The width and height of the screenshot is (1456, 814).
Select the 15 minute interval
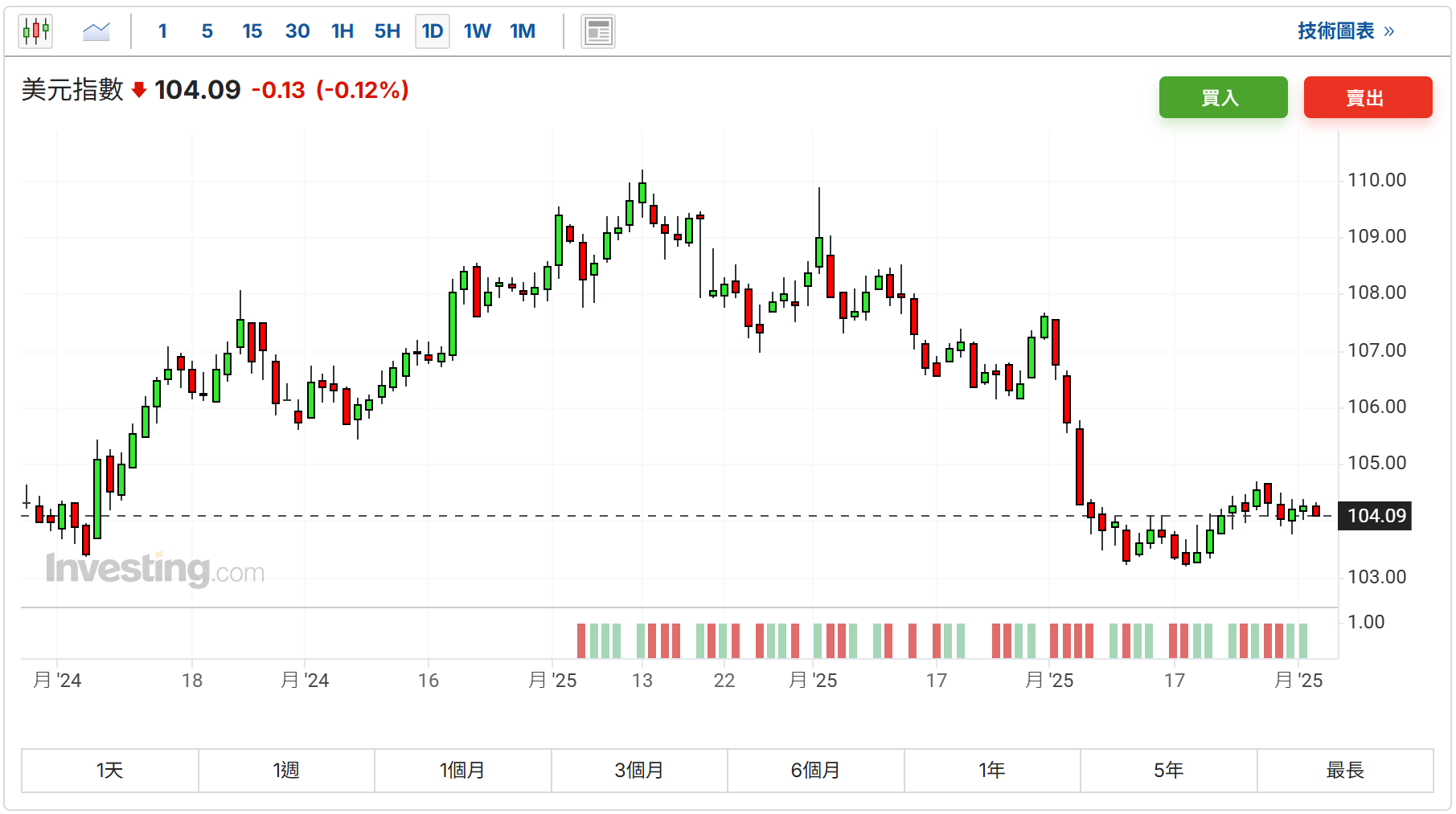252,31
